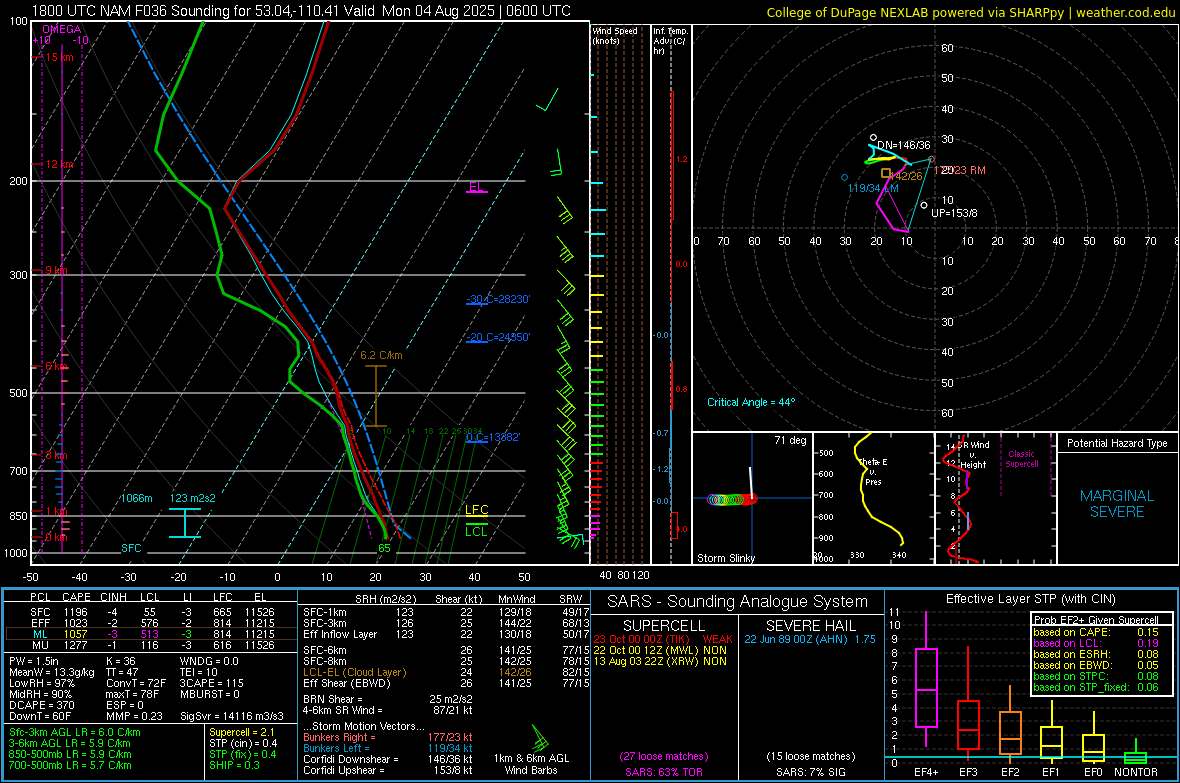Click the '-20 C=24350'' level label
This screenshot has width=1180, height=783.
tap(498, 337)
